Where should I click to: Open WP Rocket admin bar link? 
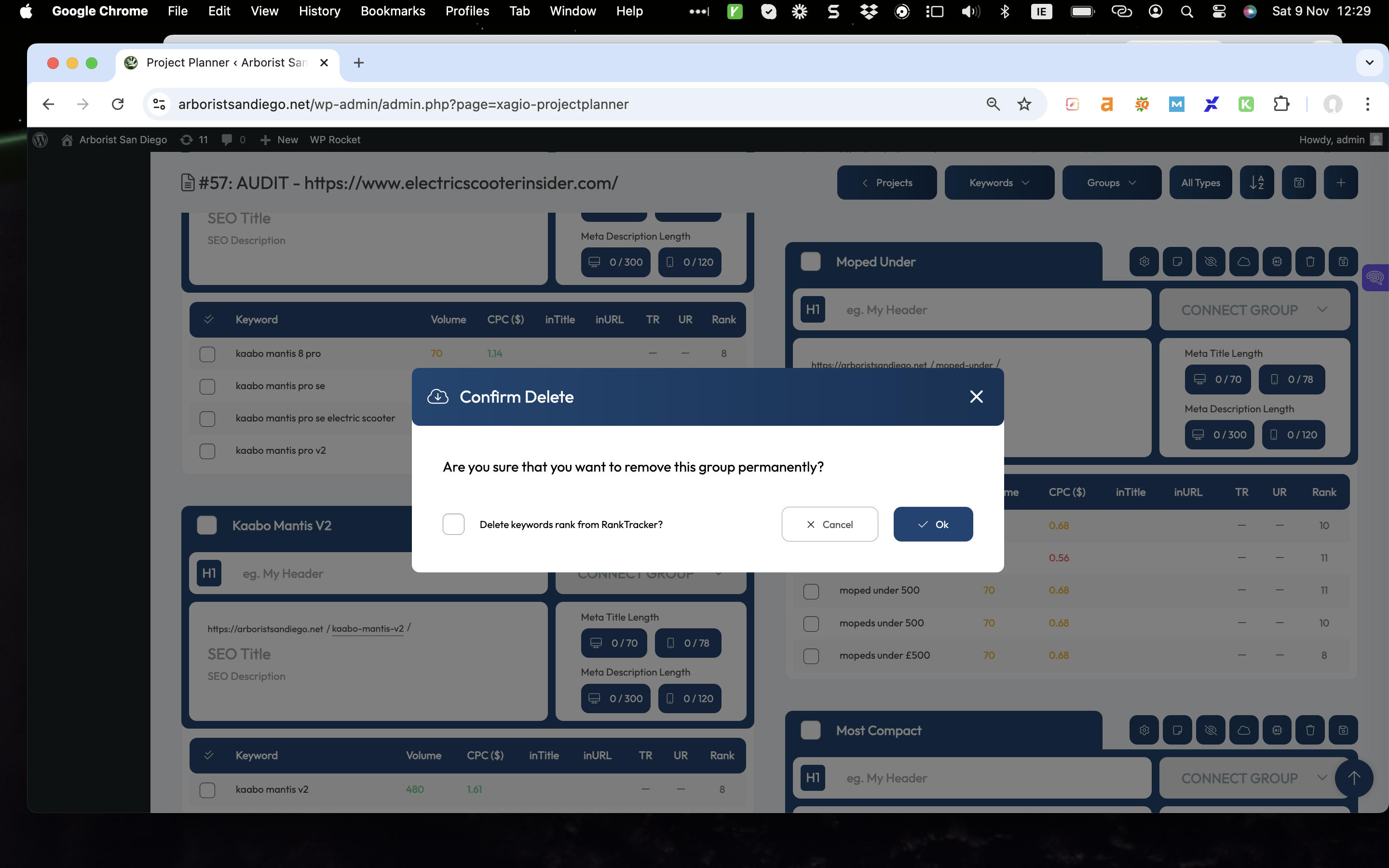point(335,139)
